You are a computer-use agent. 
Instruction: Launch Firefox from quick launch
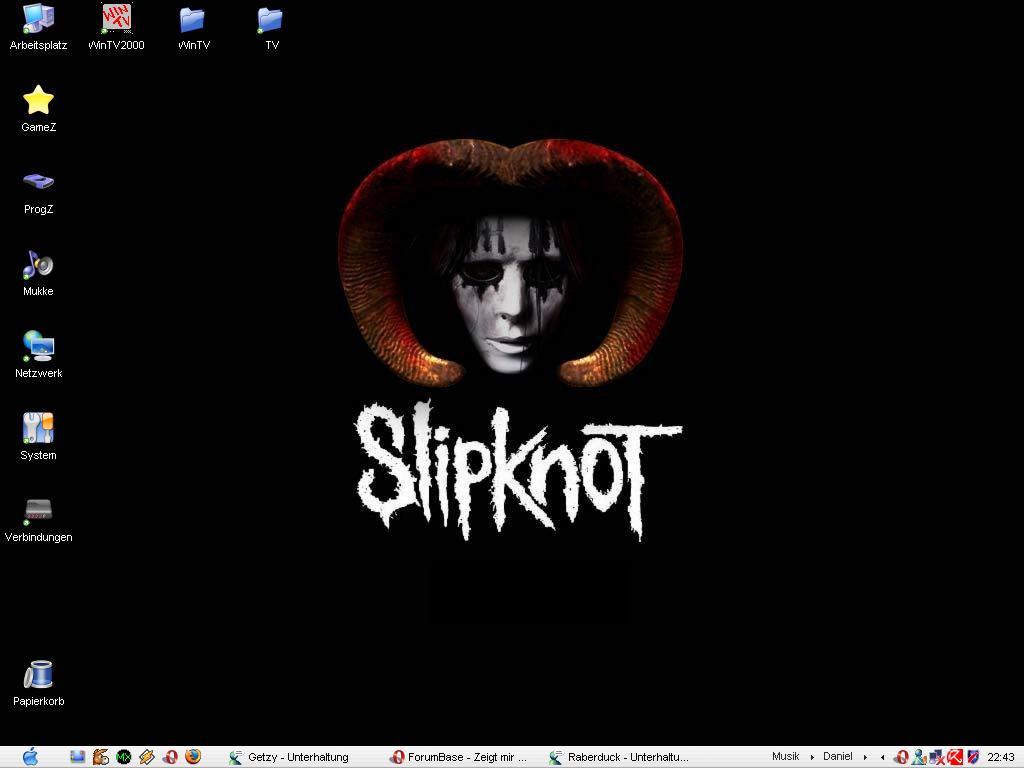(x=193, y=757)
